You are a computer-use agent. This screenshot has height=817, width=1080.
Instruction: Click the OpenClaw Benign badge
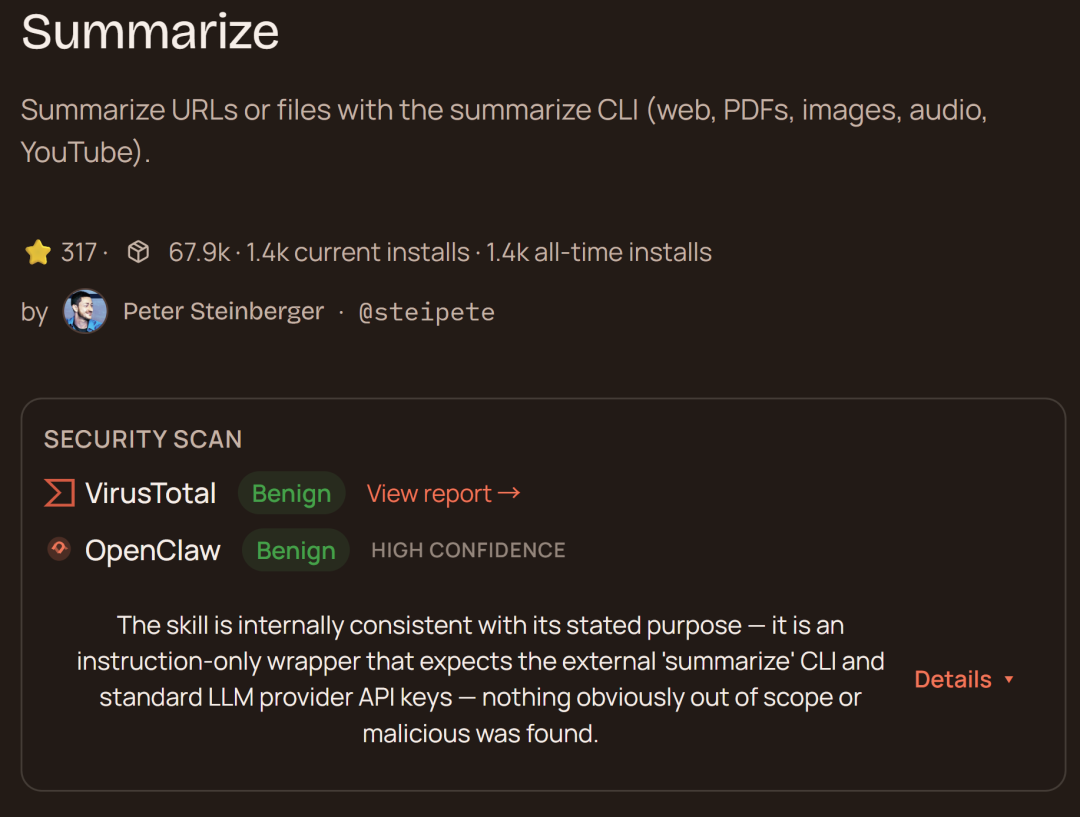point(296,551)
